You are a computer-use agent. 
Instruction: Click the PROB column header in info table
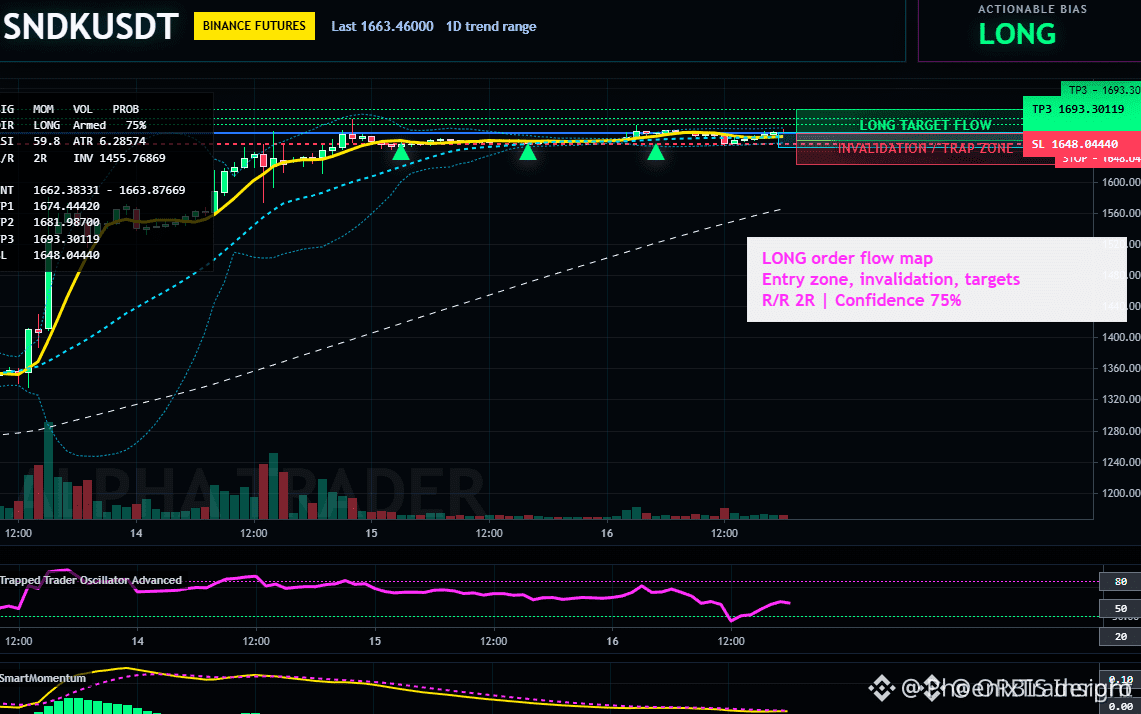coord(125,109)
